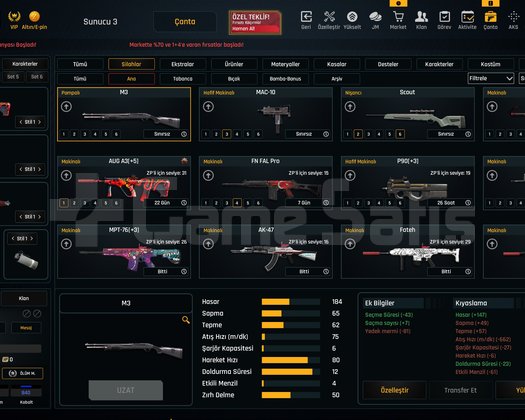This screenshot has height=420, width=525.
Task: Open the Görev mission icon
Action: coord(444,17)
